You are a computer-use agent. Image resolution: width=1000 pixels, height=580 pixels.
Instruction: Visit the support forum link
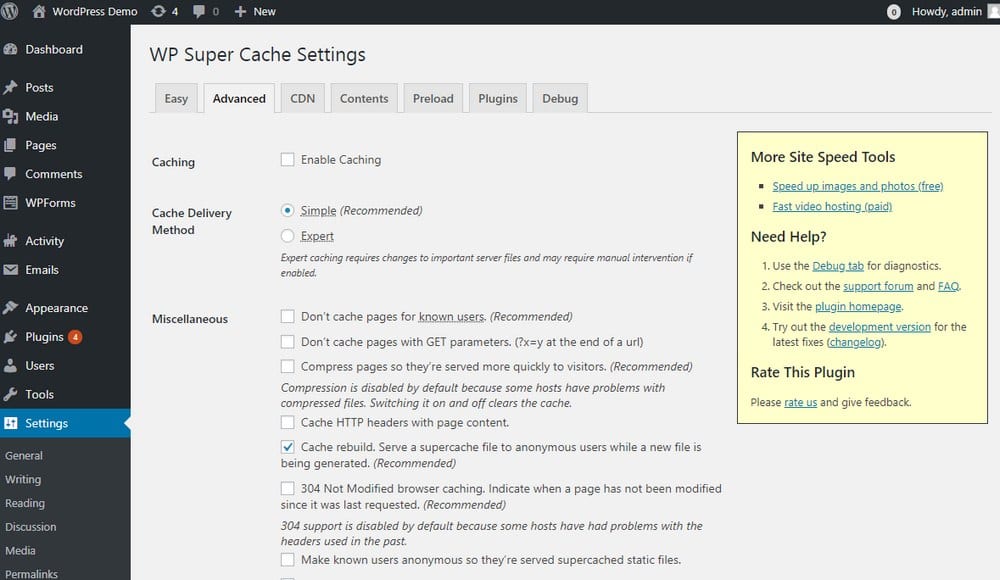878,286
